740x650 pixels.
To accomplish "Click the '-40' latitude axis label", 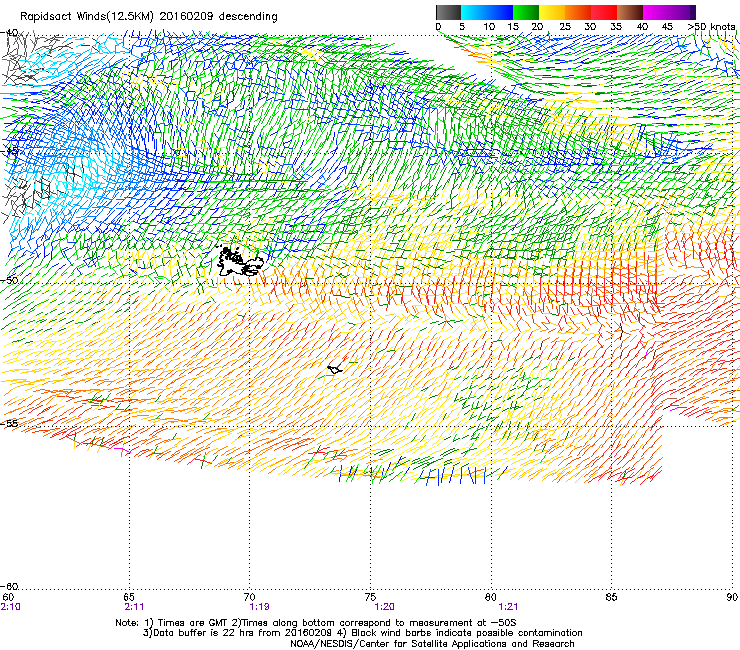I will (9, 33).
